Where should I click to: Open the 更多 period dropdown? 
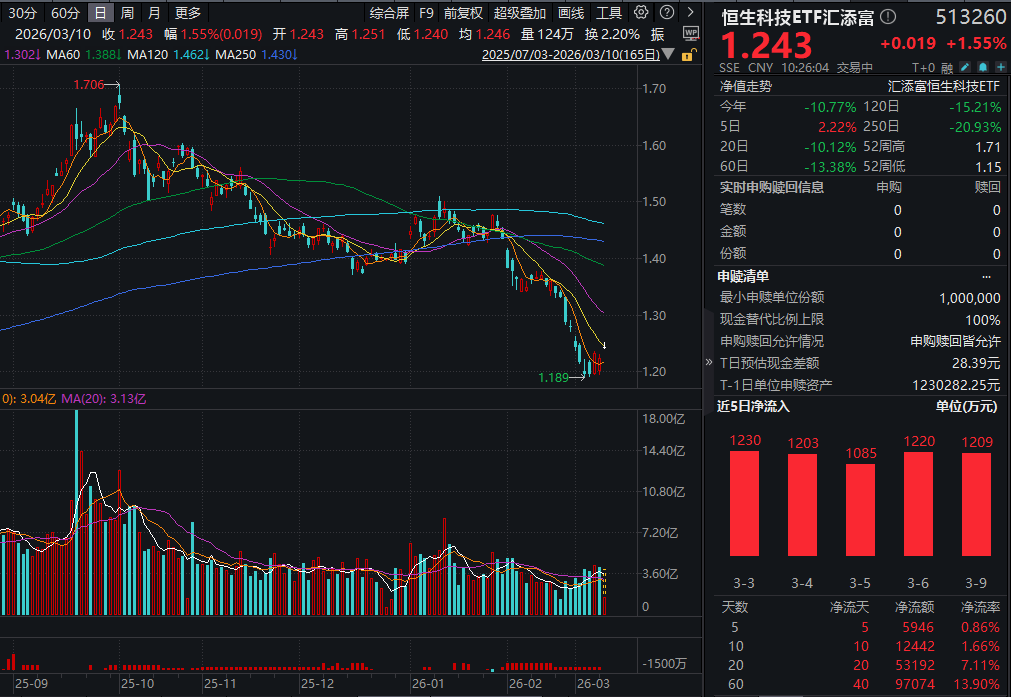[187, 13]
